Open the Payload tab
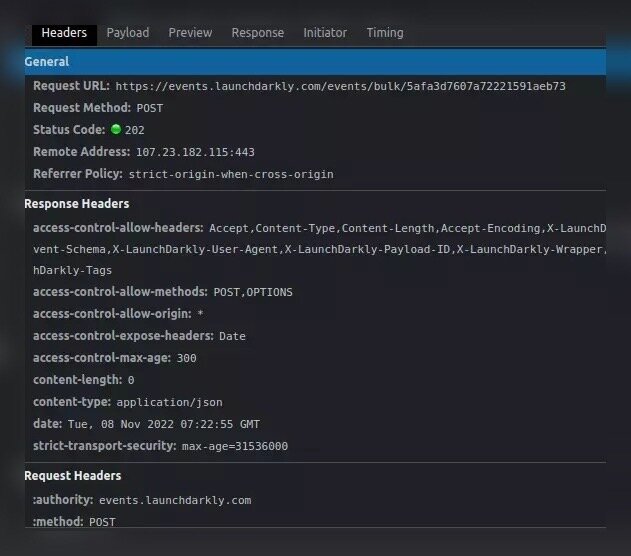631x556 pixels. click(x=128, y=33)
